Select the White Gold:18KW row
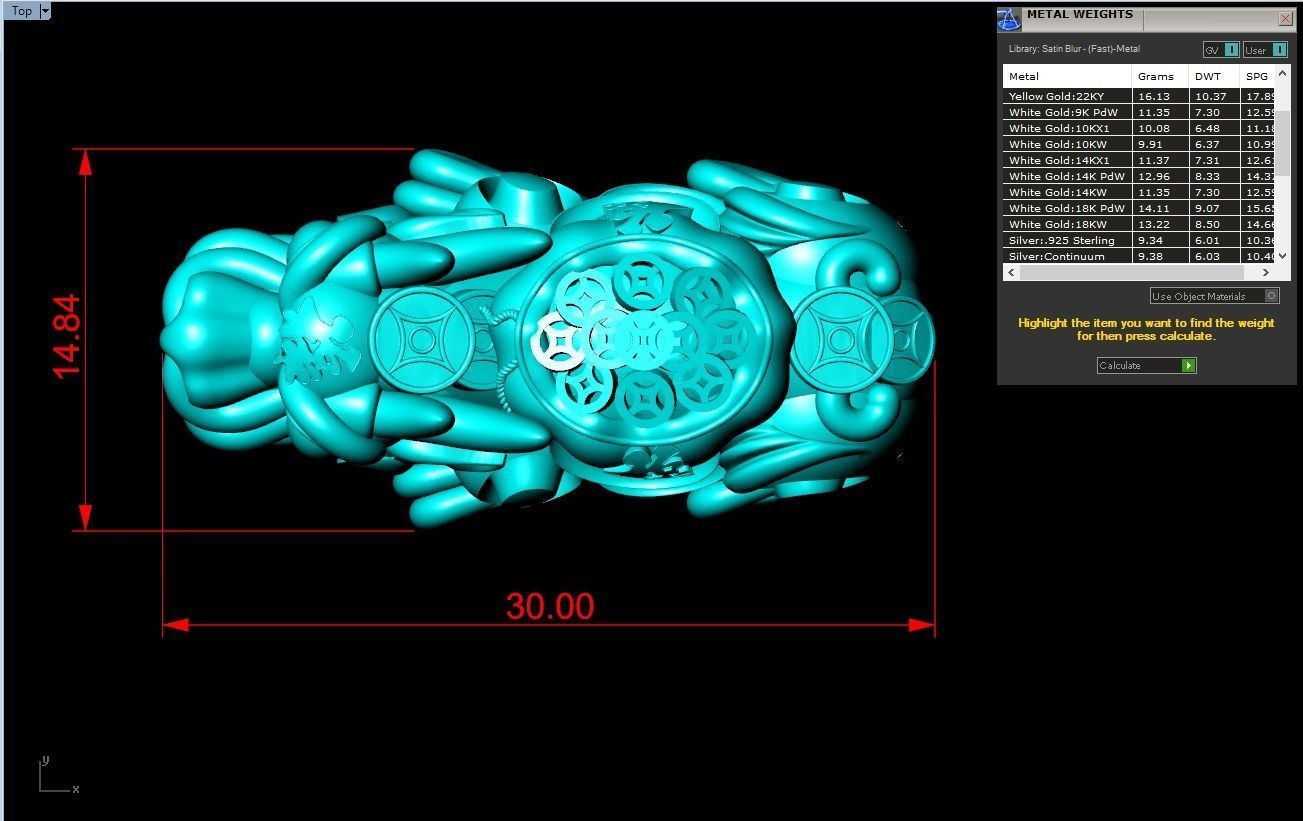This screenshot has height=821, width=1303. [1139, 224]
